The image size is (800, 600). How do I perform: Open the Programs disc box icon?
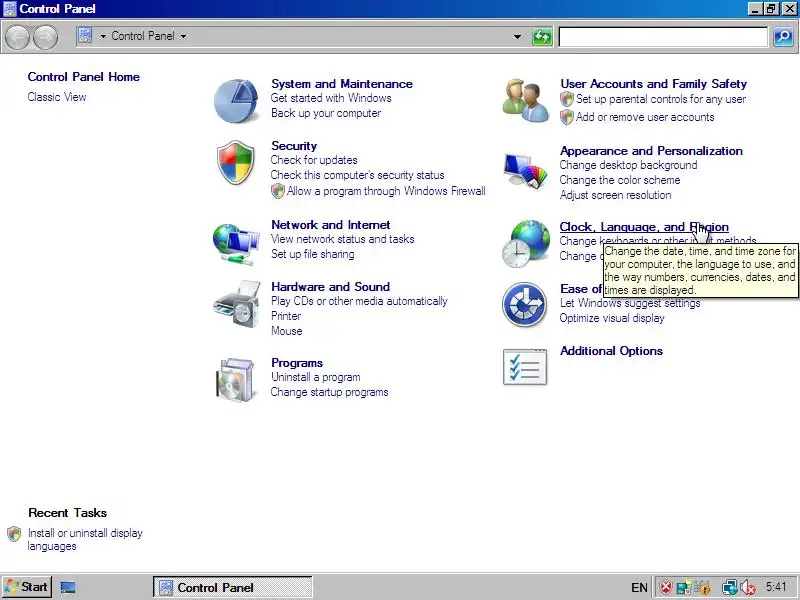click(x=235, y=380)
